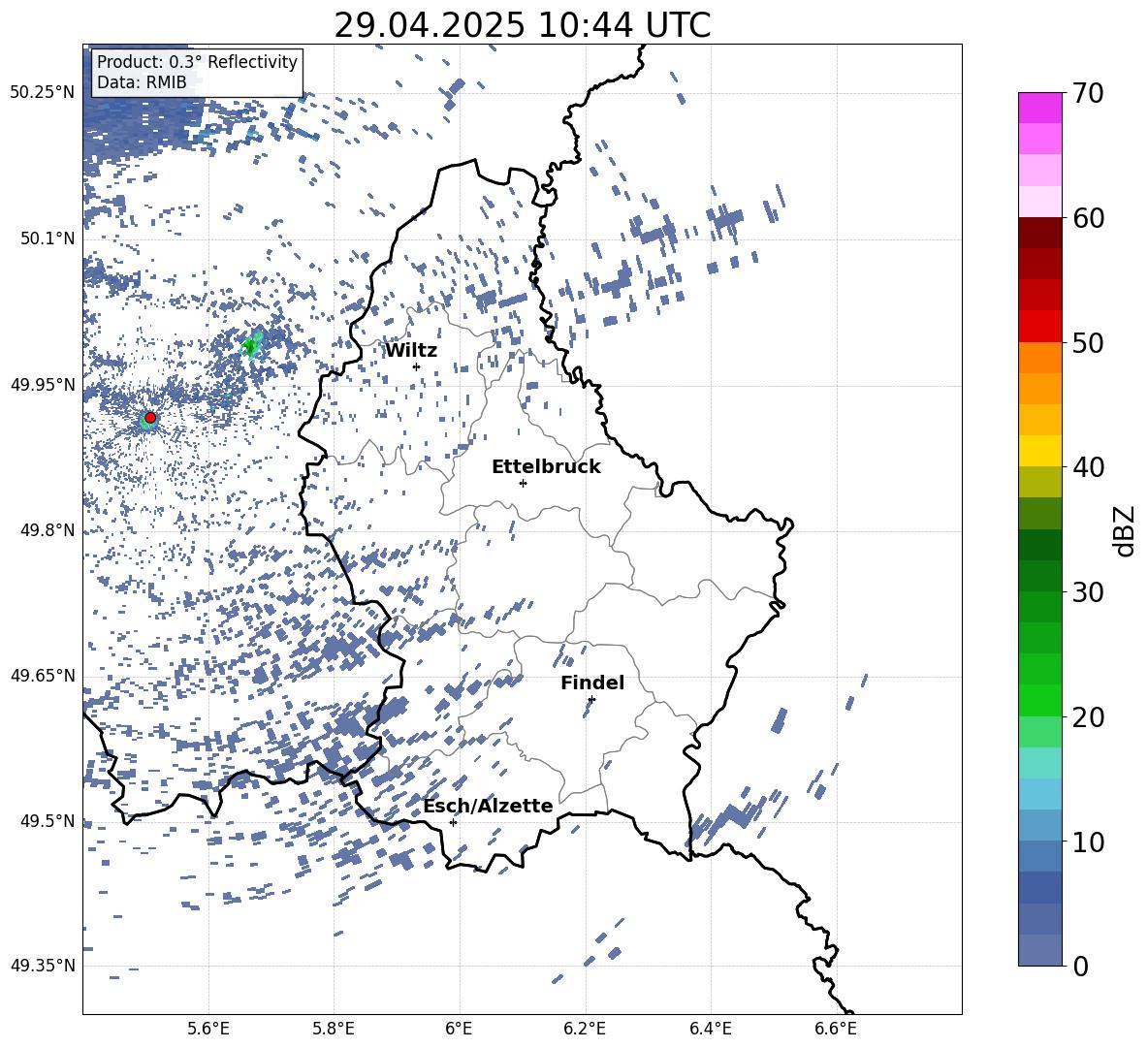
Task: Click the Wiltz city label
Action: pos(411,351)
